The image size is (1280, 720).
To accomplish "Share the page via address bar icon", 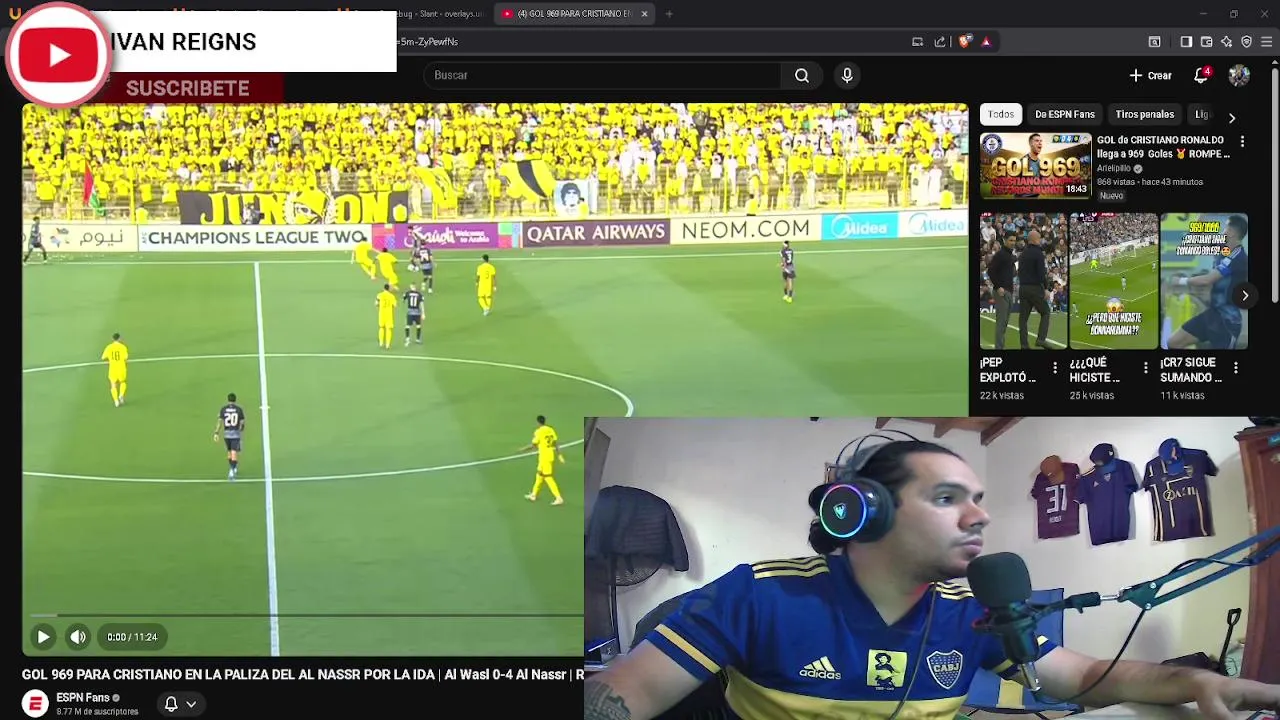I will click(x=940, y=42).
